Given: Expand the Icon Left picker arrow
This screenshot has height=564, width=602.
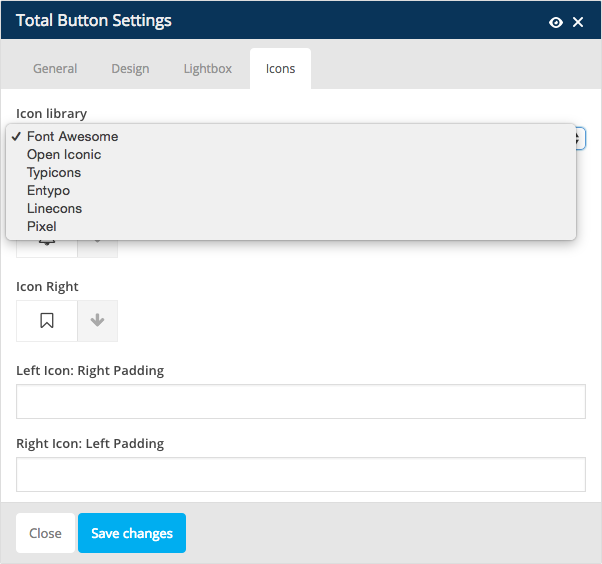Looking at the screenshot, I should [98, 247].
